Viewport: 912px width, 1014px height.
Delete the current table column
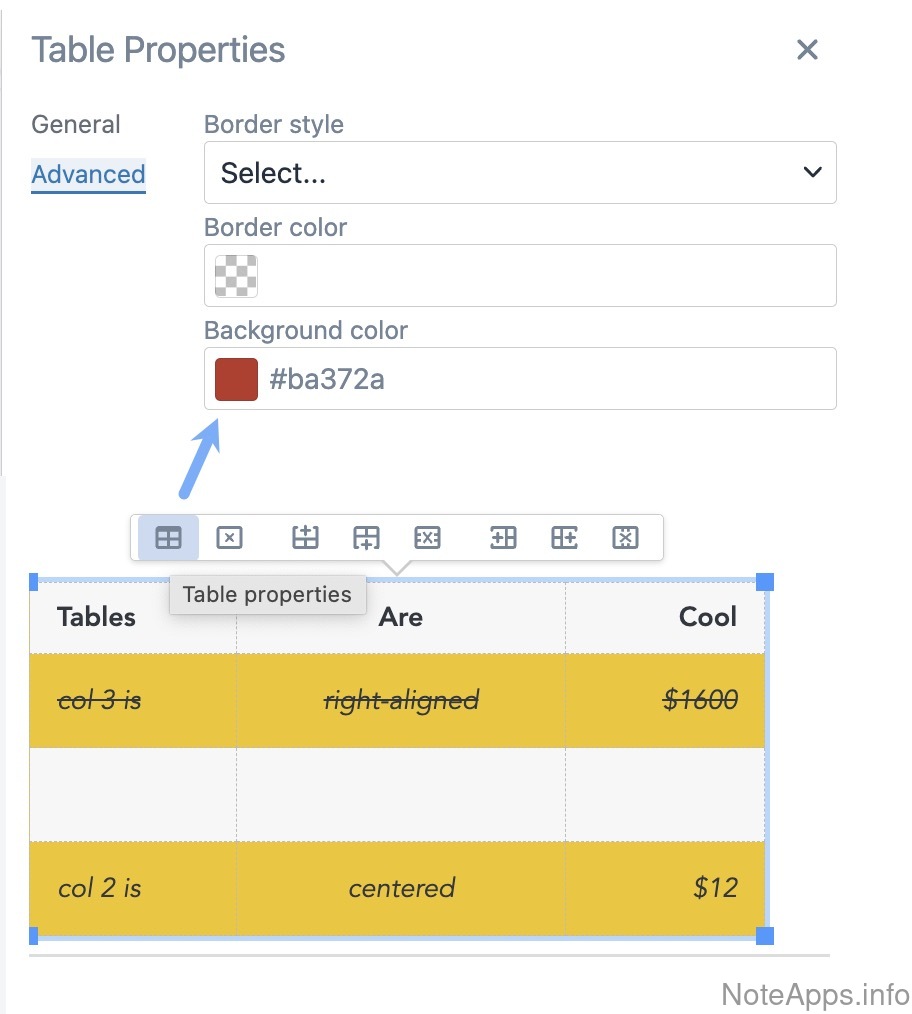(625, 538)
